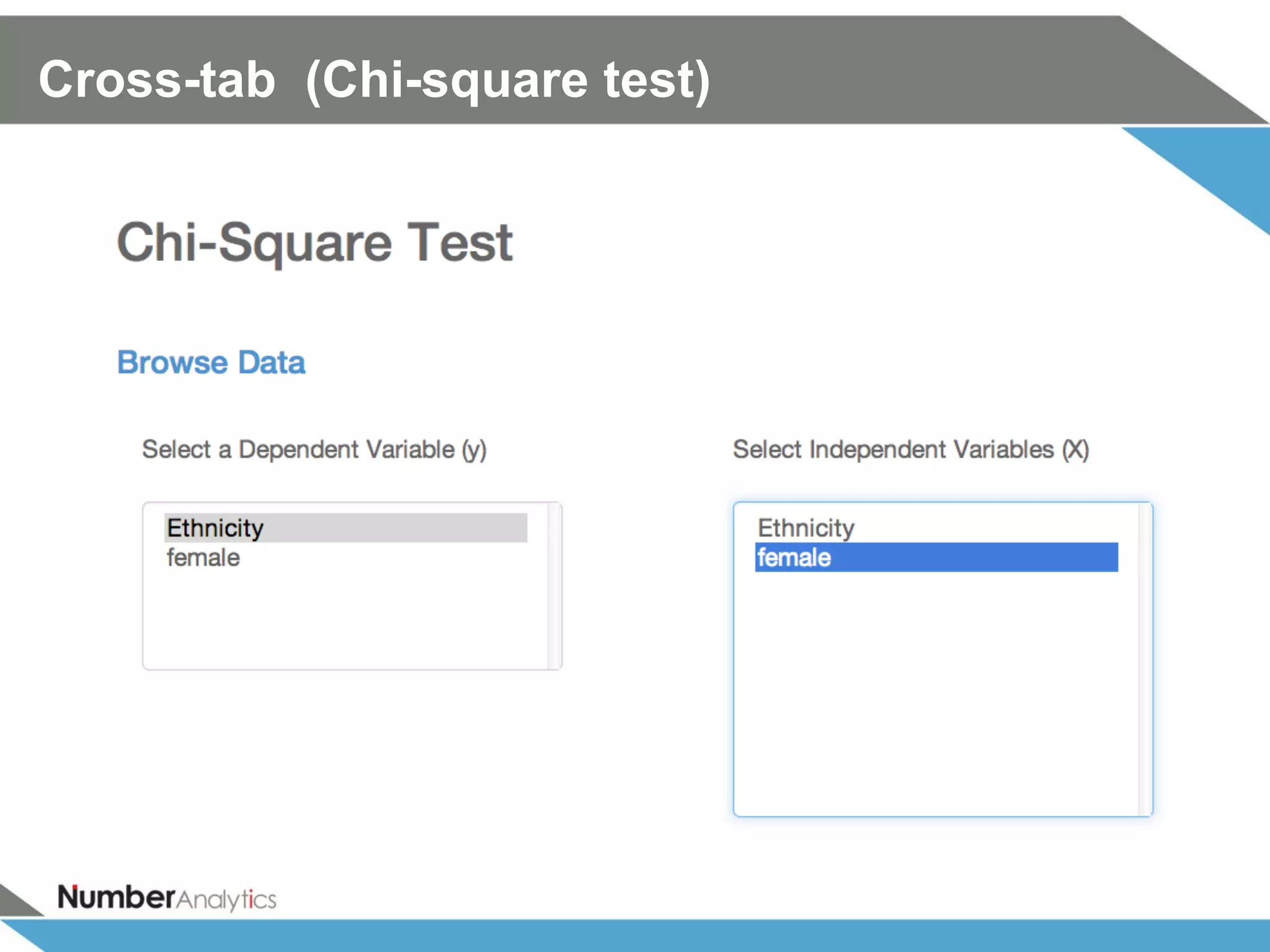Click the Chi-Square Test heading
This screenshot has width=1270, height=952.
pyautogui.click(x=315, y=243)
